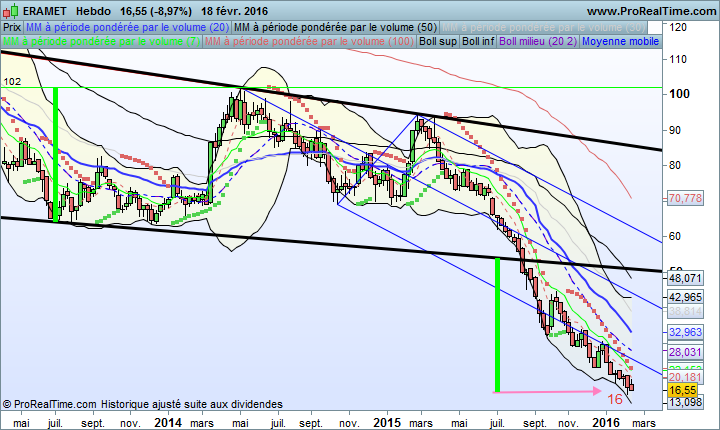
Task: Click the Boll milieu (20 2) label
Action: point(538,41)
